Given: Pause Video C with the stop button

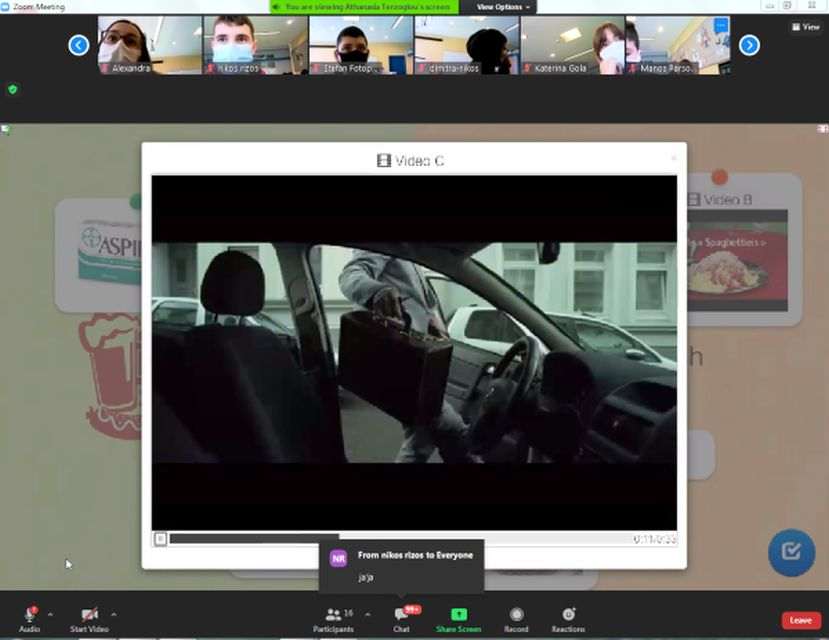Looking at the screenshot, I should pyautogui.click(x=161, y=539).
